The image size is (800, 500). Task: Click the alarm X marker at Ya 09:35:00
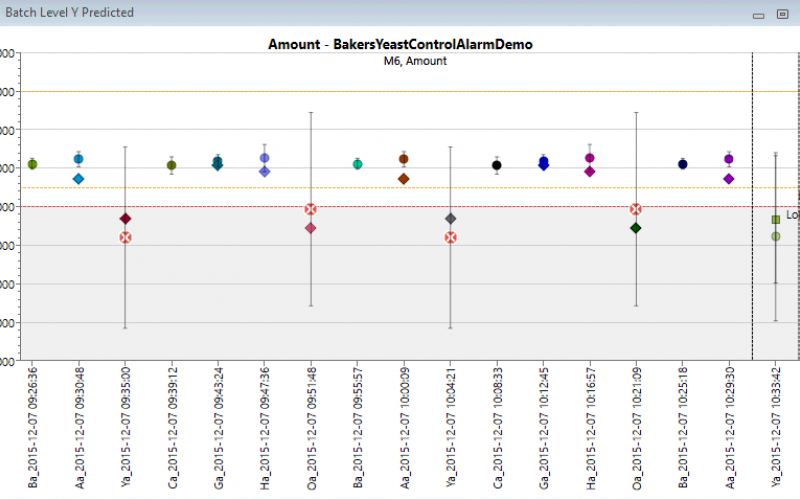pyautogui.click(x=126, y=238)
